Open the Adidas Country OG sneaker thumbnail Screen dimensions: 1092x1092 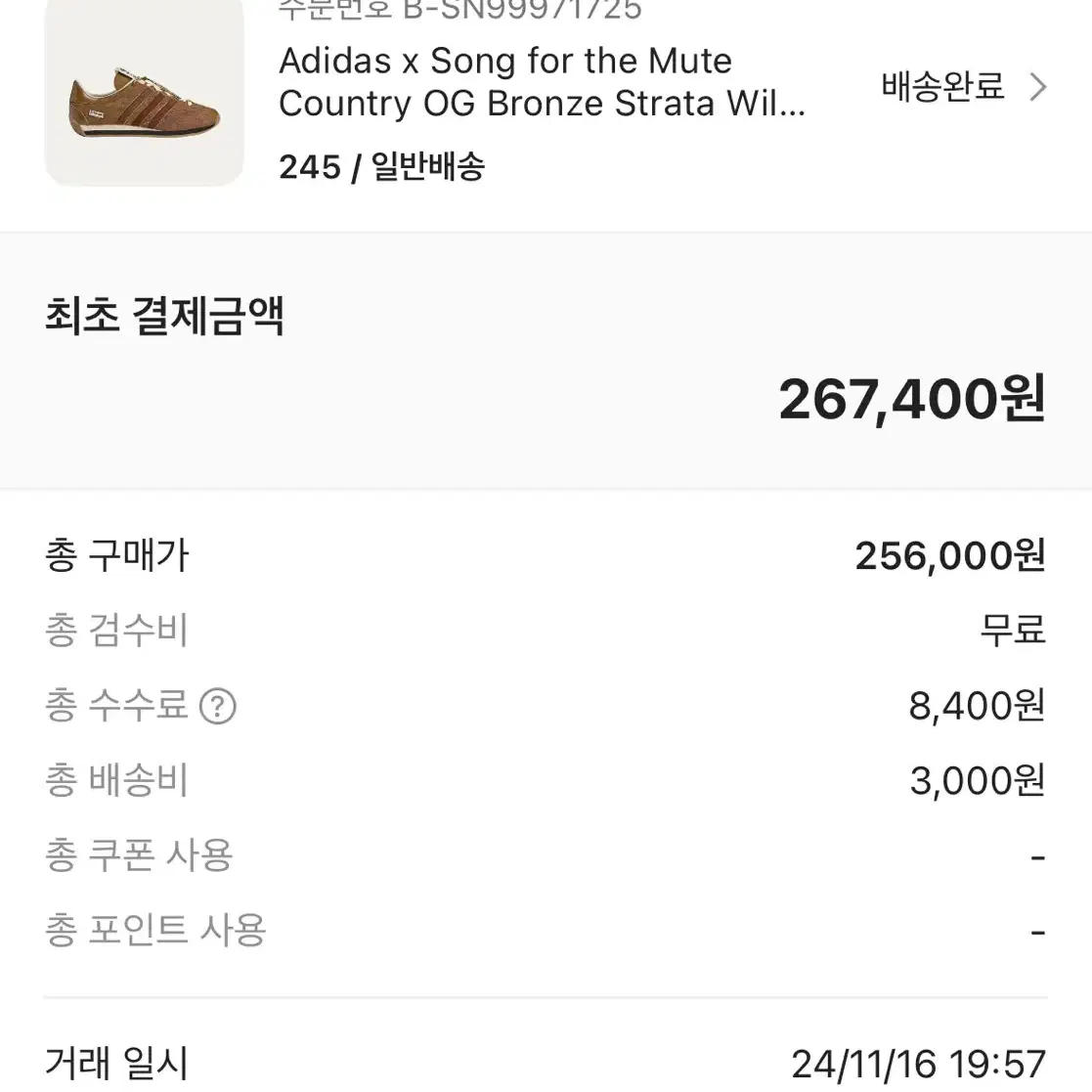point(144,92)
